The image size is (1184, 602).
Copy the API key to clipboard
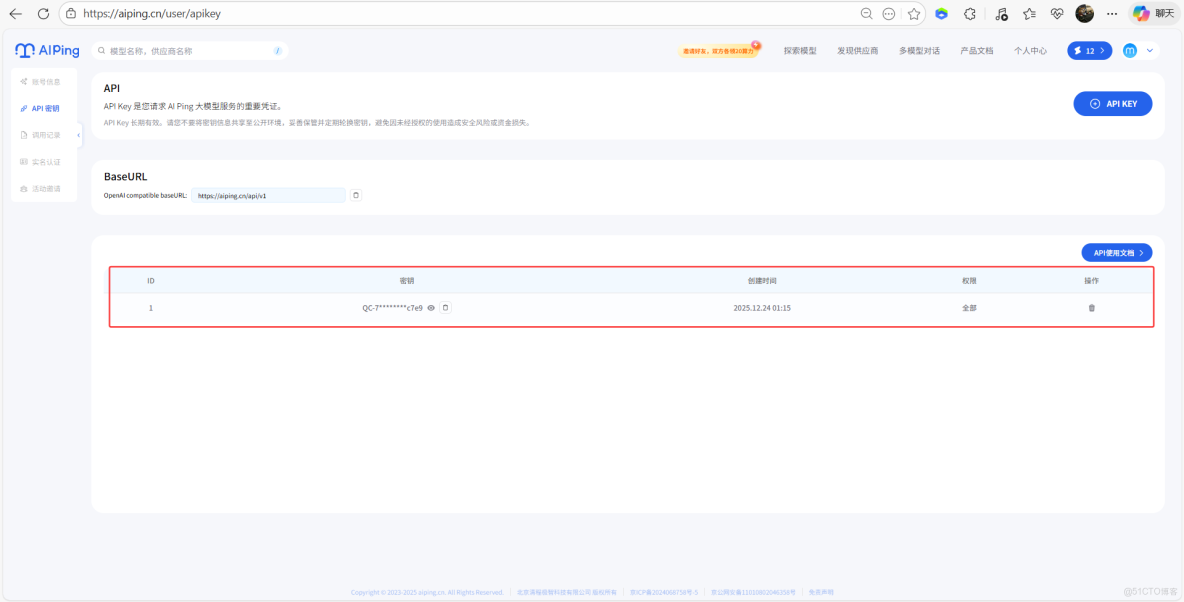[x=445, y=308]
